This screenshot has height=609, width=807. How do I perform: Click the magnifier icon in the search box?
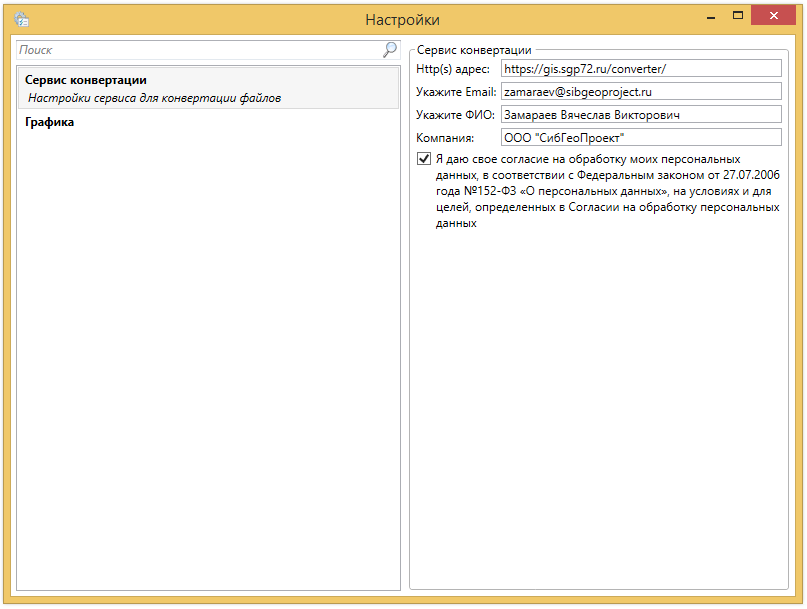click(x=389, y=49)
